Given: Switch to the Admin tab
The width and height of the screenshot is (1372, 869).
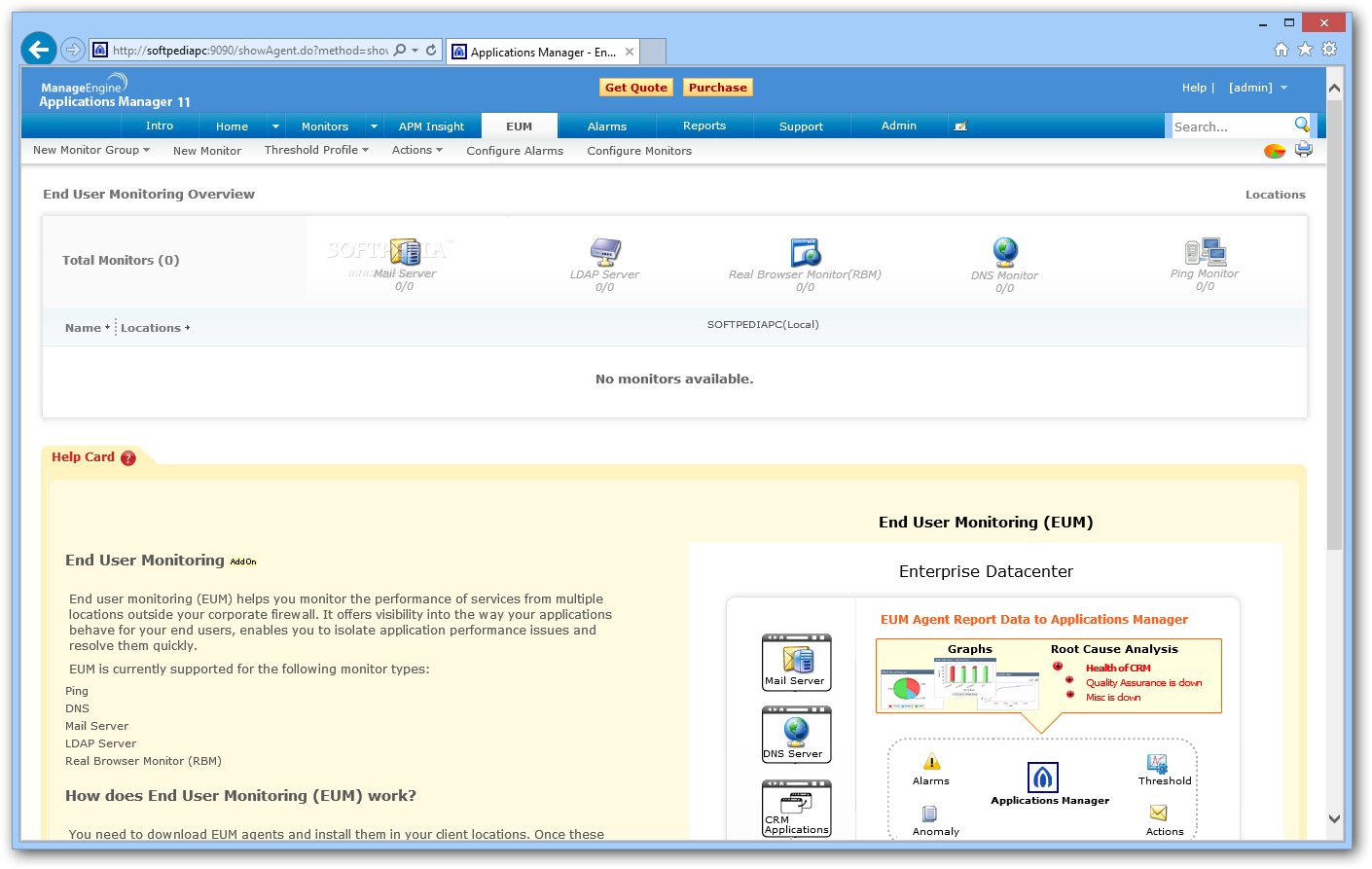Looking at the screenshot, I should (x=899, y=126).
